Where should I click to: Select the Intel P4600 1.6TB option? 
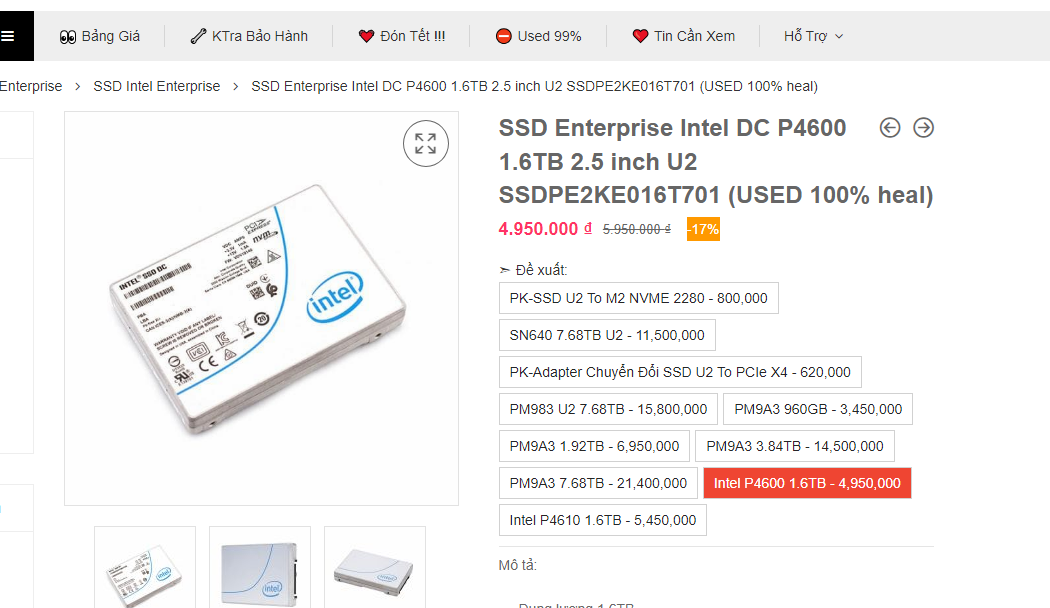pos(807,483)
